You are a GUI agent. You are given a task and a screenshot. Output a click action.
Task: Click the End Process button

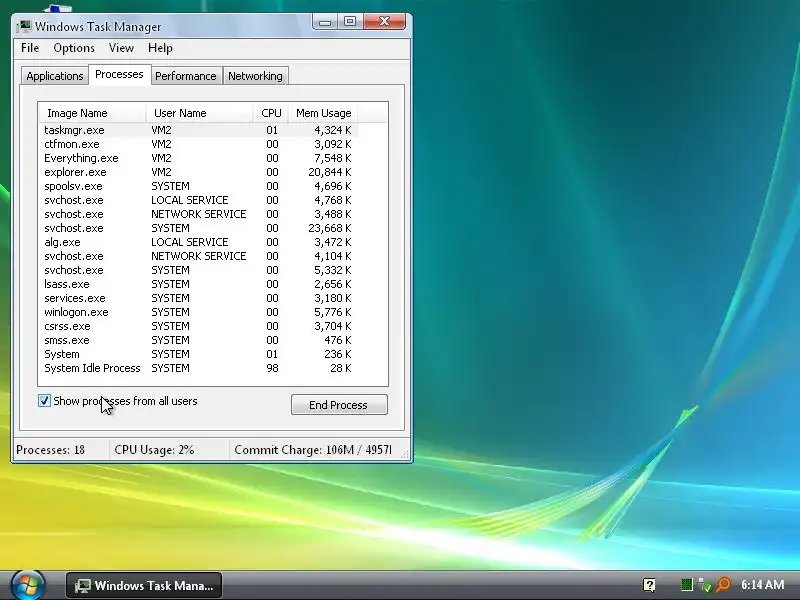pos(339,405)
